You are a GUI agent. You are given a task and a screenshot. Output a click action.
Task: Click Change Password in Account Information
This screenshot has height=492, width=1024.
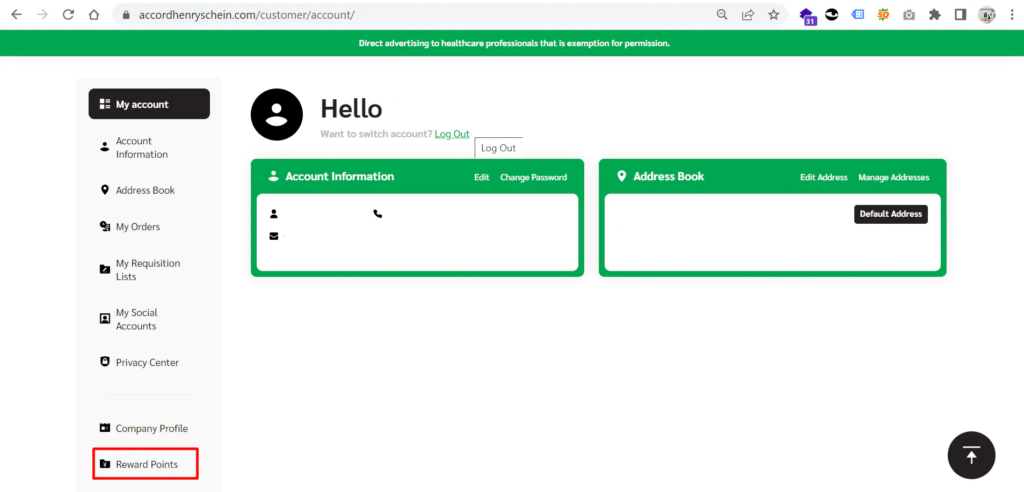(x=533, y=177)
